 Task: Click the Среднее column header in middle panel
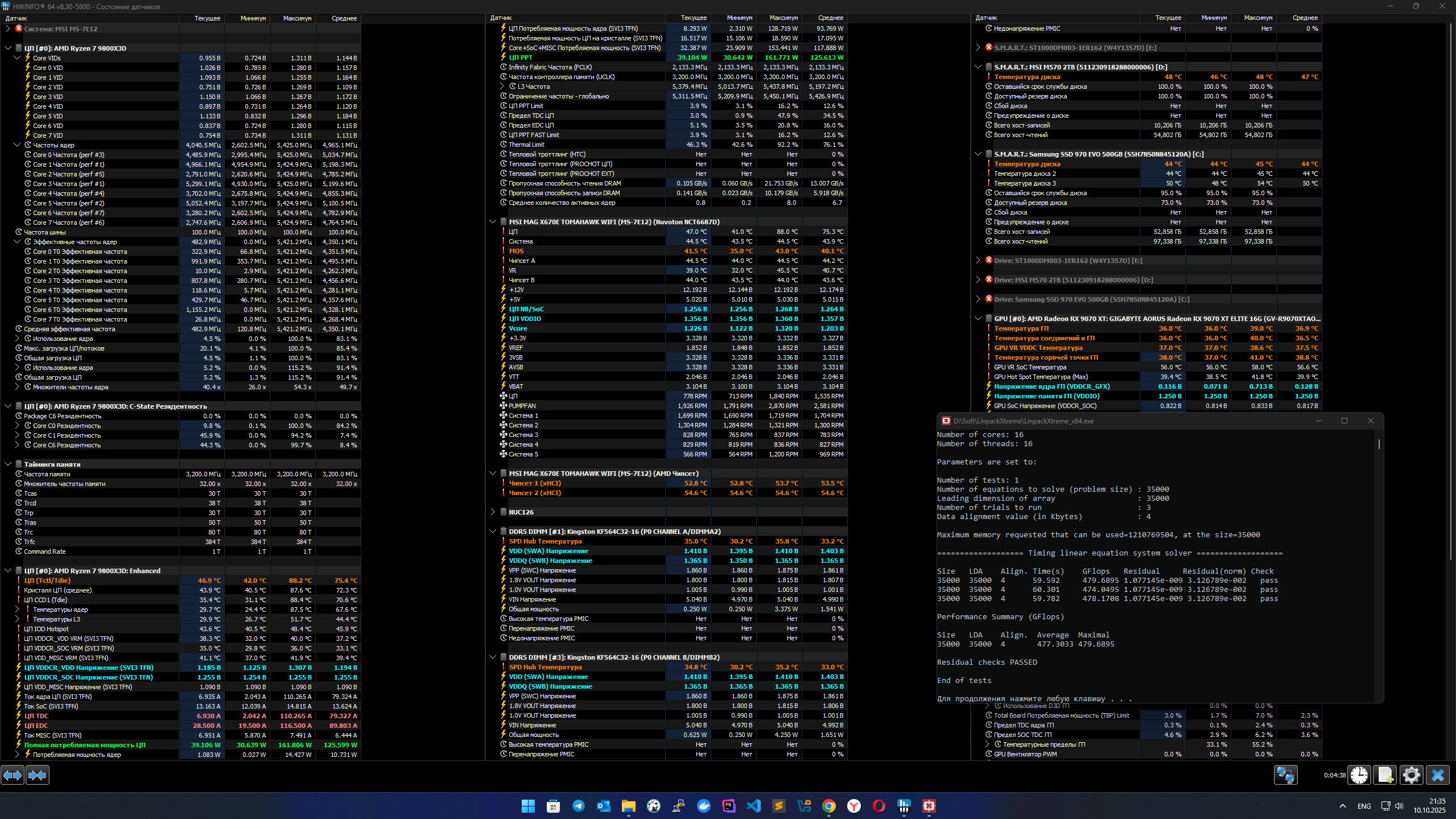pos(831,18)
